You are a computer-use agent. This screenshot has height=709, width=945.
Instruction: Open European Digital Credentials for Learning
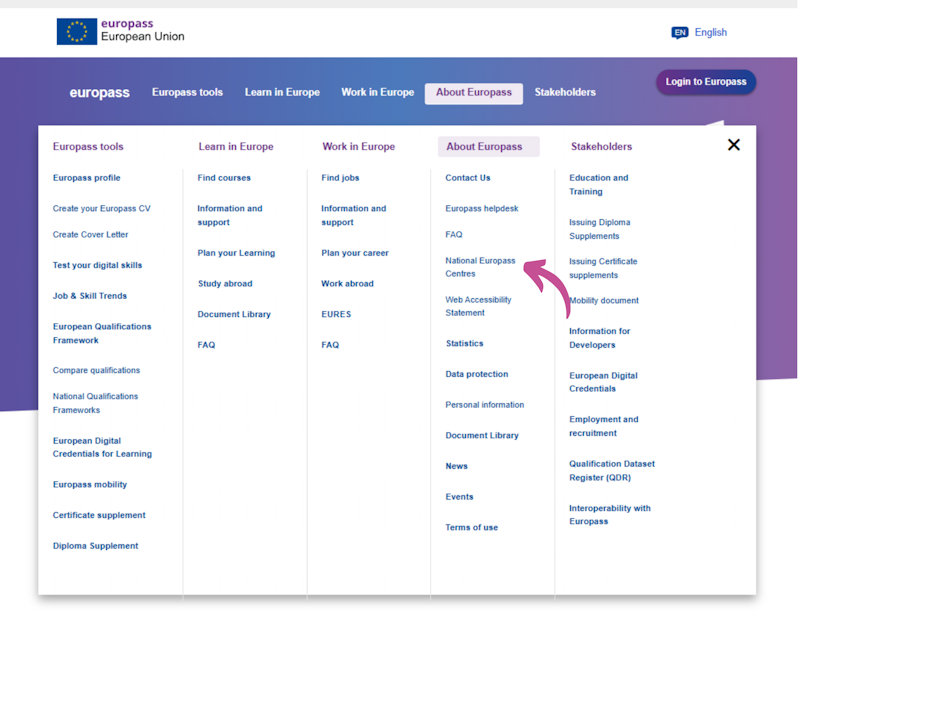(102, 447)
